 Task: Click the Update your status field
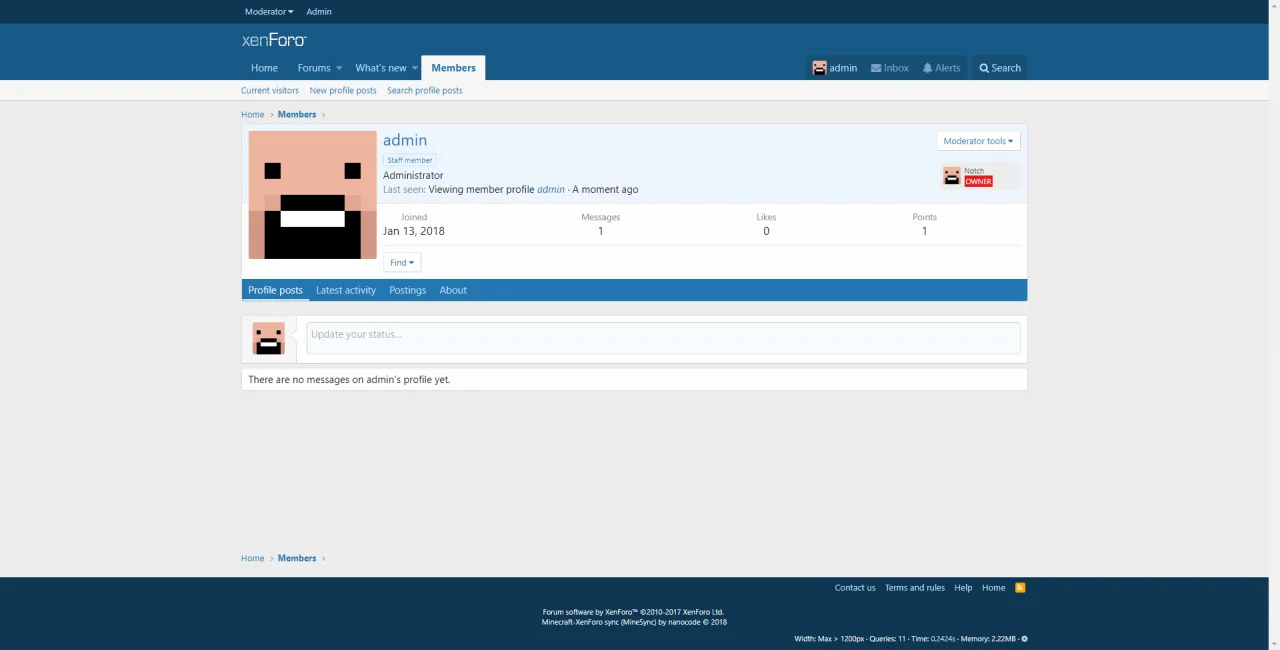662,335
